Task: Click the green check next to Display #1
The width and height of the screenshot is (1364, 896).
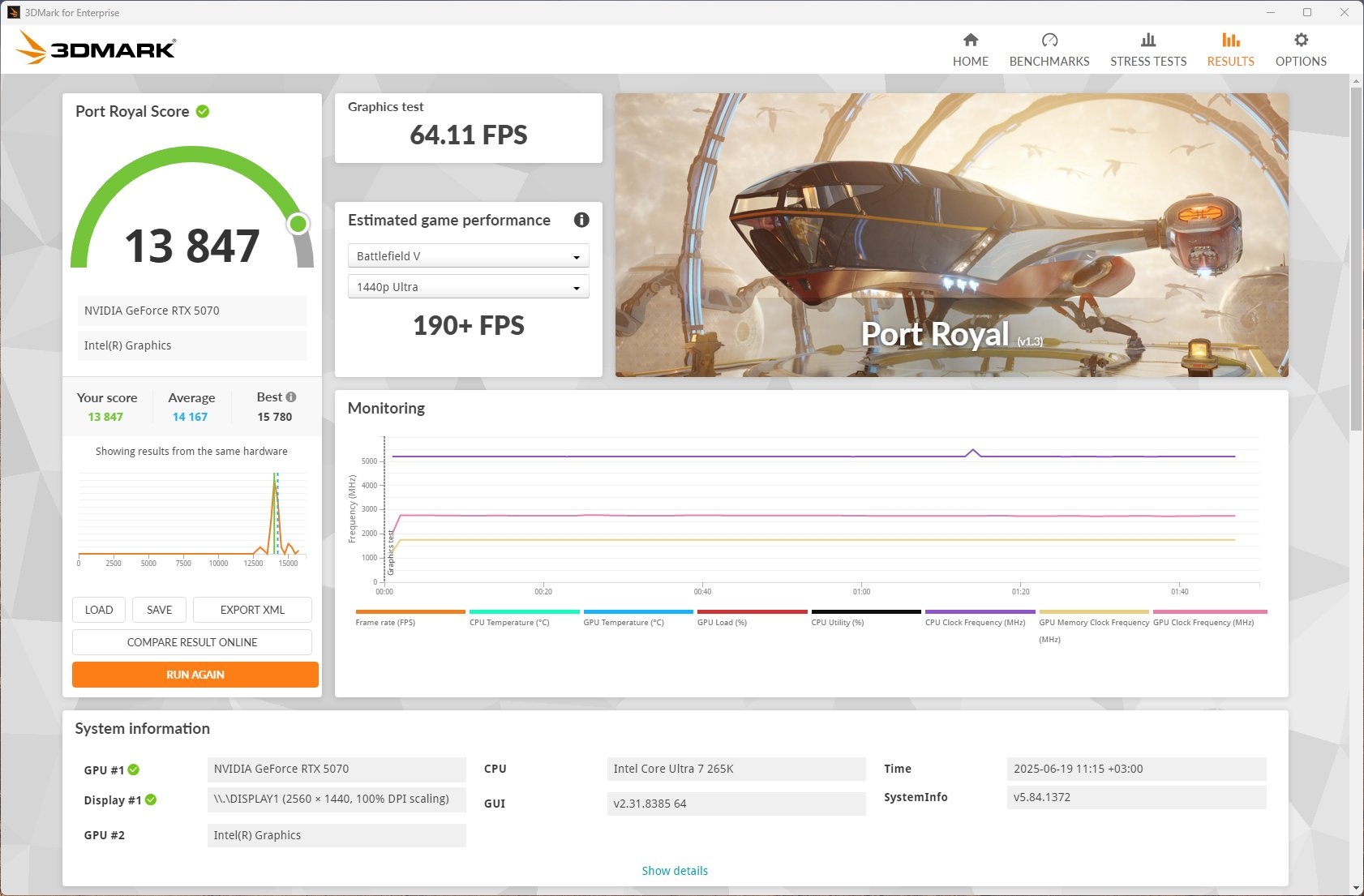Action: tap(151, 800)
